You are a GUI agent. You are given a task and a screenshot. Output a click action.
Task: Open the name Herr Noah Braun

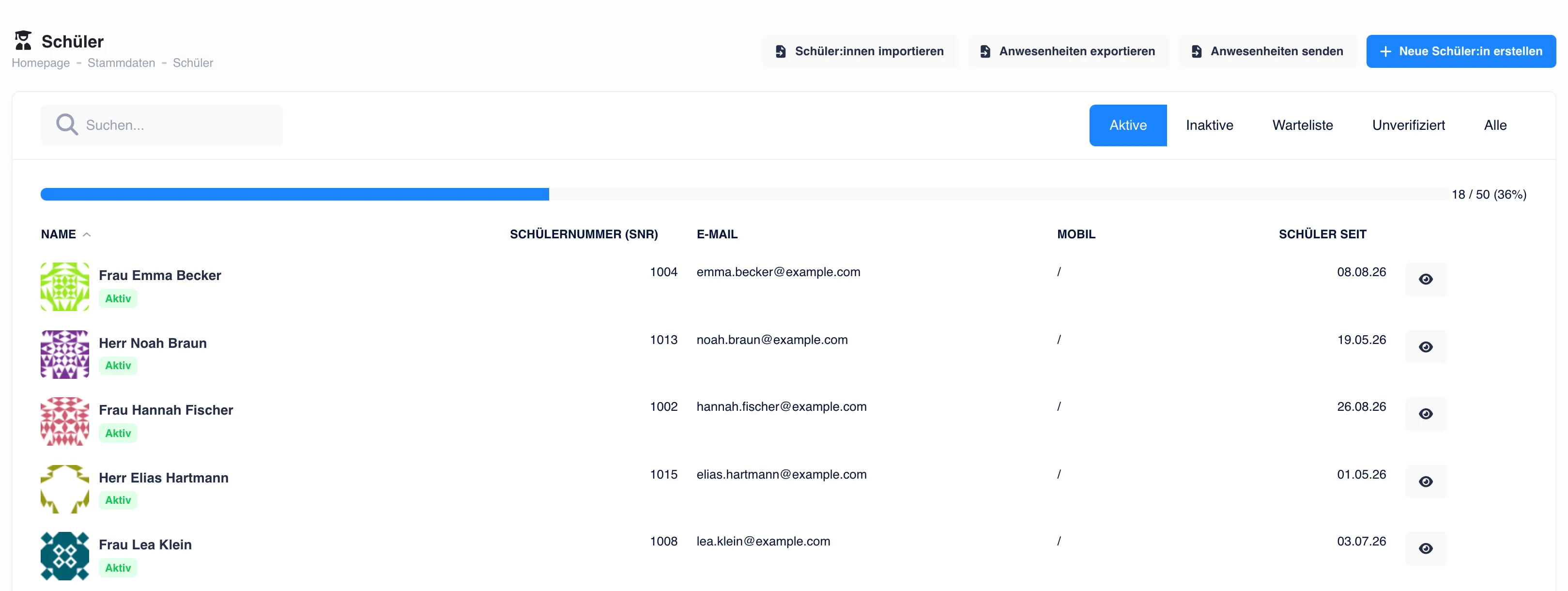coord(153,343)
